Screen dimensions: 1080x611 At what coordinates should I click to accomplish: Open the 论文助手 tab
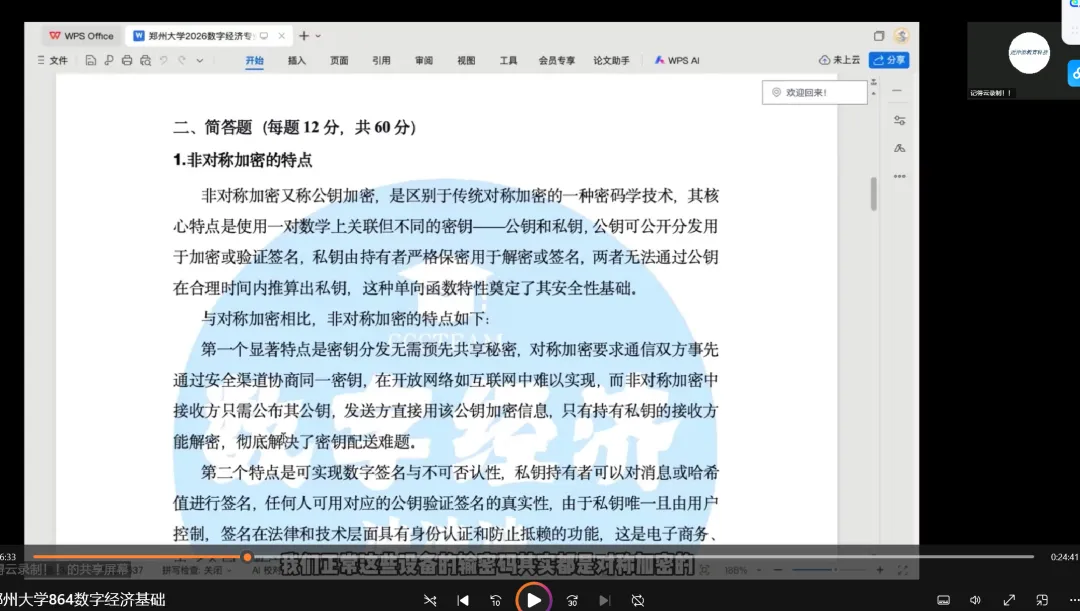(x=612, y=61)
